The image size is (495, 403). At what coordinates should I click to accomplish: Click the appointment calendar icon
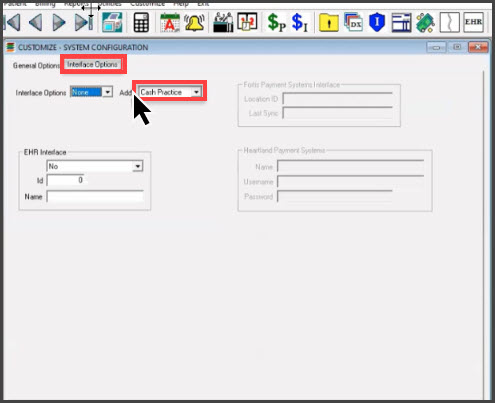click(x=170, y=23)
